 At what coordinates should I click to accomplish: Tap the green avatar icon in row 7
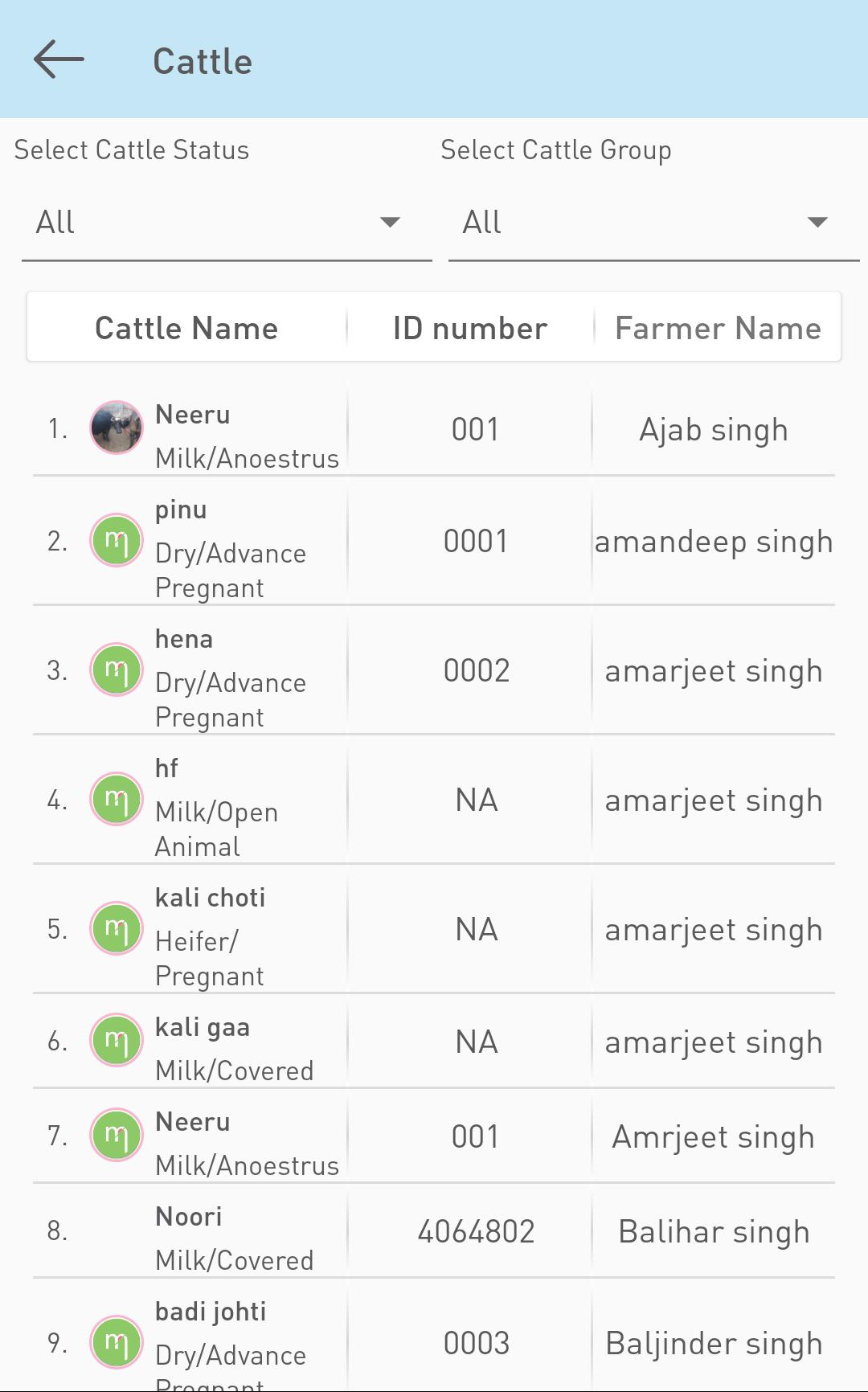click(117, 1135)
